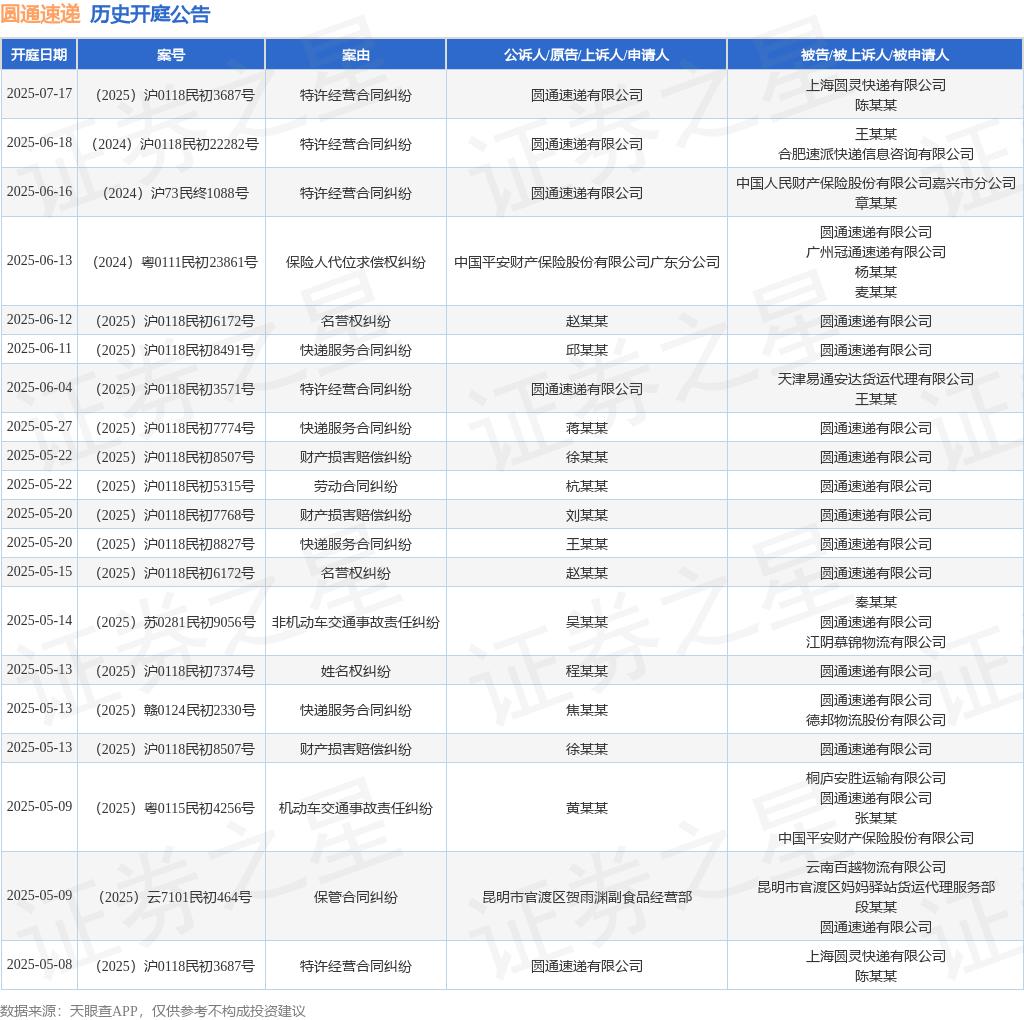The width and height of the screenshot is (1024, 1020).
Task: Click plaintiff 杭某某
Action: pos(586,486)
